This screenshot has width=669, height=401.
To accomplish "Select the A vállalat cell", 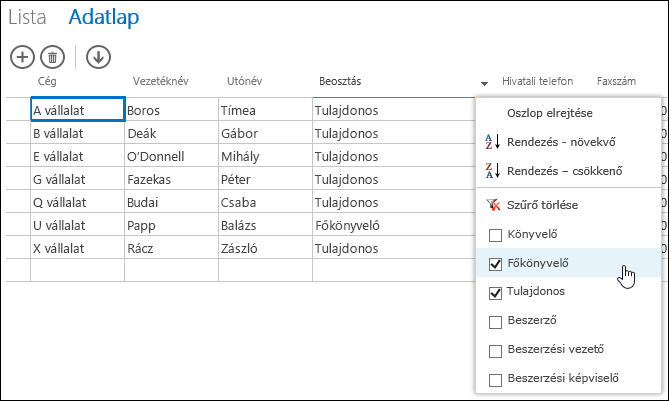I will (x=78, y=109).
